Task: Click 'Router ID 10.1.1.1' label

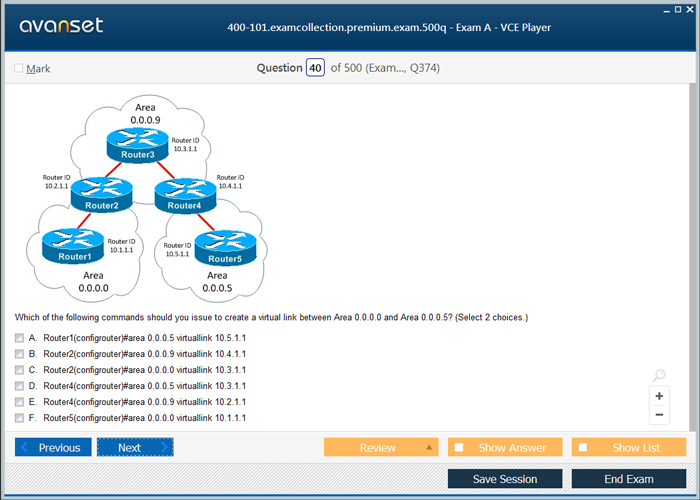Action: point(121,246)
